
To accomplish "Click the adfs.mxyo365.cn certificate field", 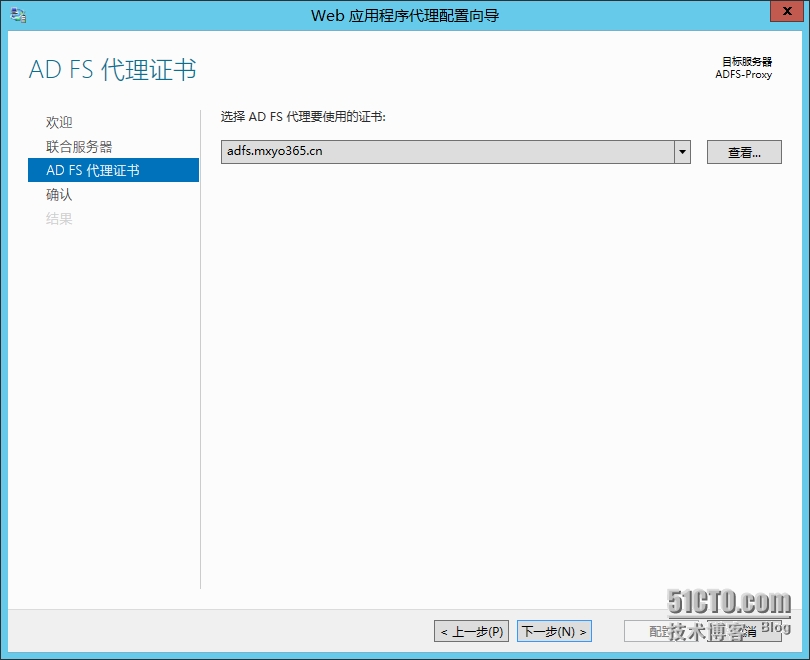I will (x=447, y=152).
